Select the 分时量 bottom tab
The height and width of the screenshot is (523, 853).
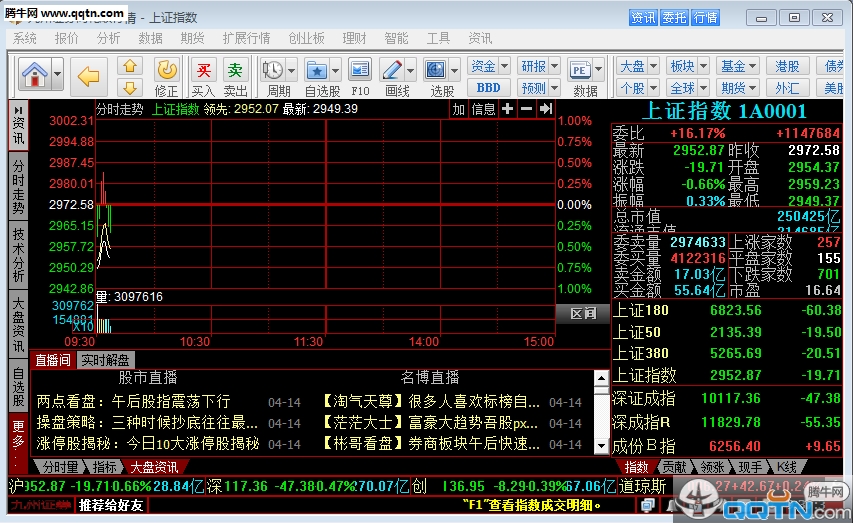(x=60, y=467)
